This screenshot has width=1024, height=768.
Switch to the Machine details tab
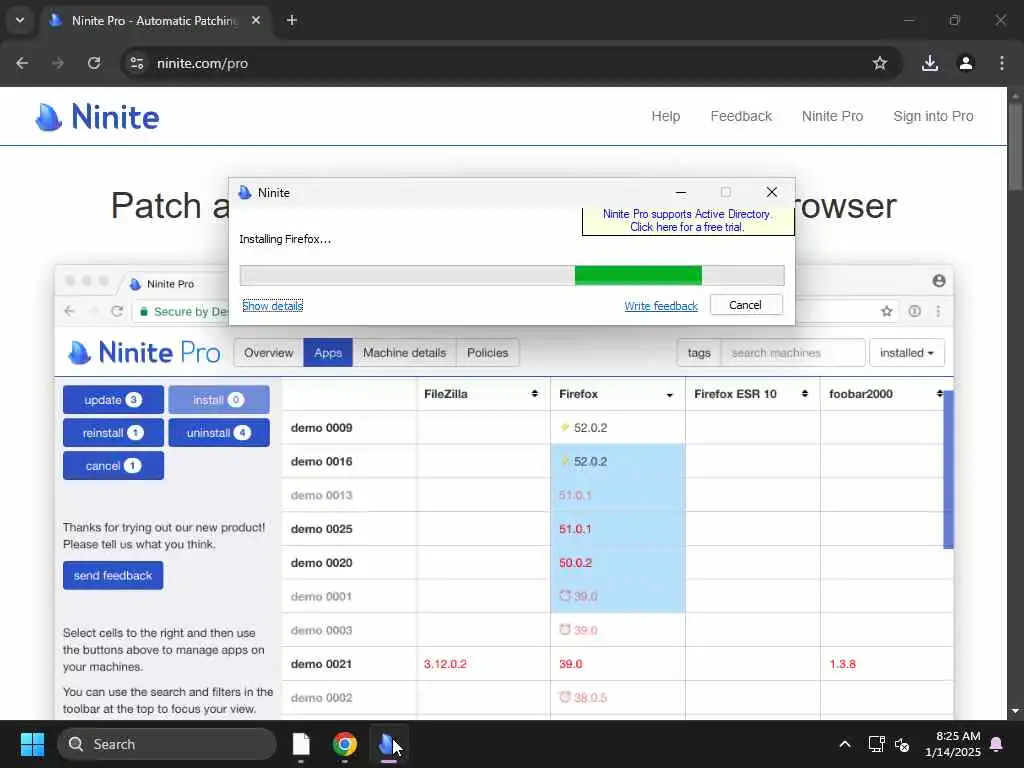pyautogui.click(x=404, y=353)
